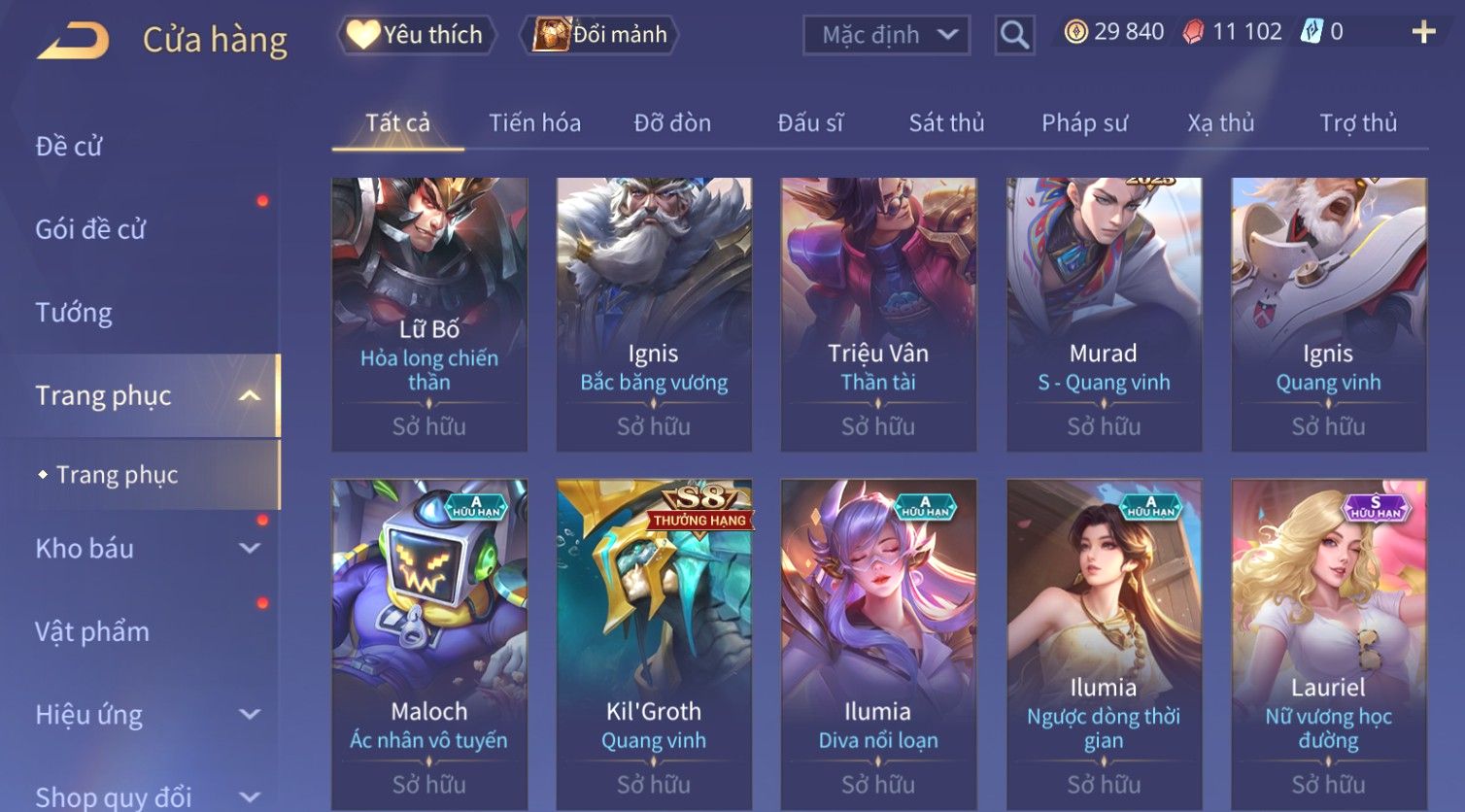Open Đổi mảnh chest icon button
This screenshot has width=1465, height=812.
(x=599, y=35)
